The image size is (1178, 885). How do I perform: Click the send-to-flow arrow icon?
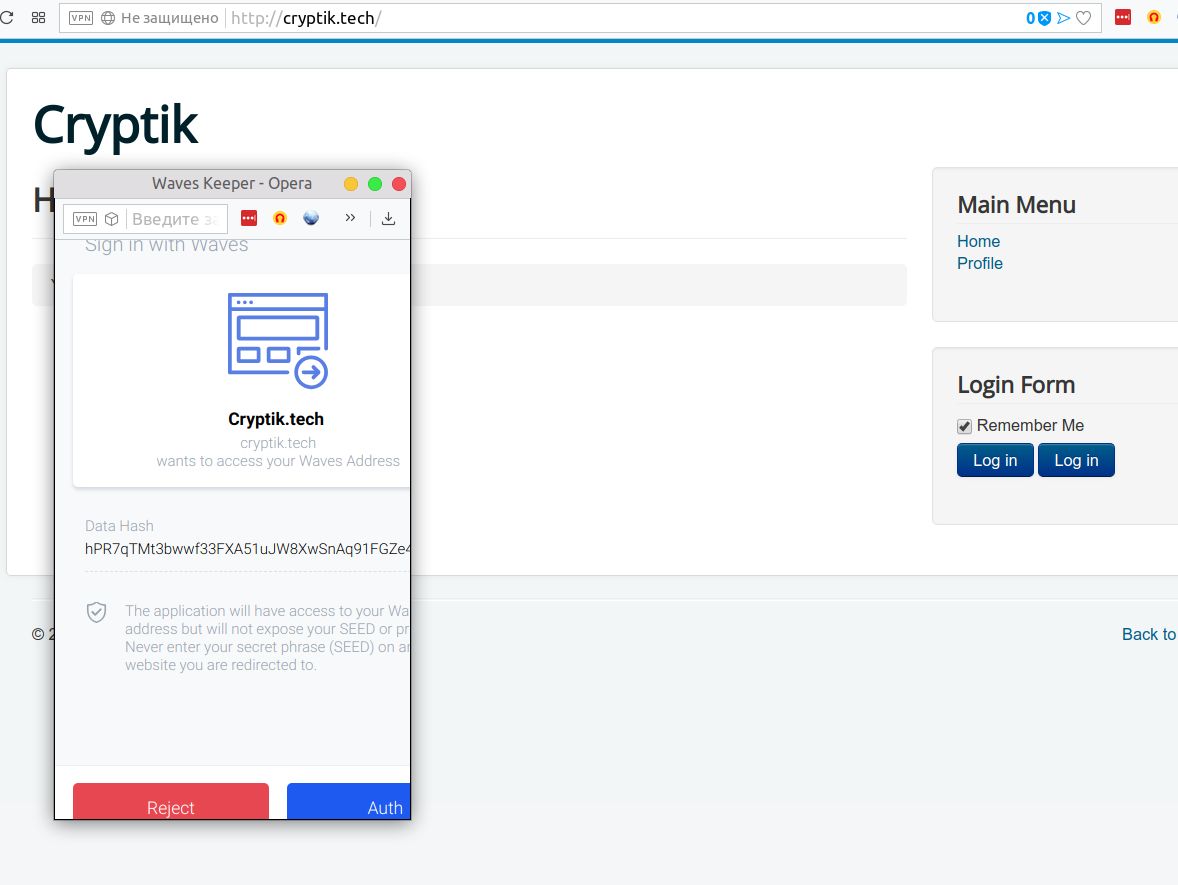click(x=1063, y=18)
